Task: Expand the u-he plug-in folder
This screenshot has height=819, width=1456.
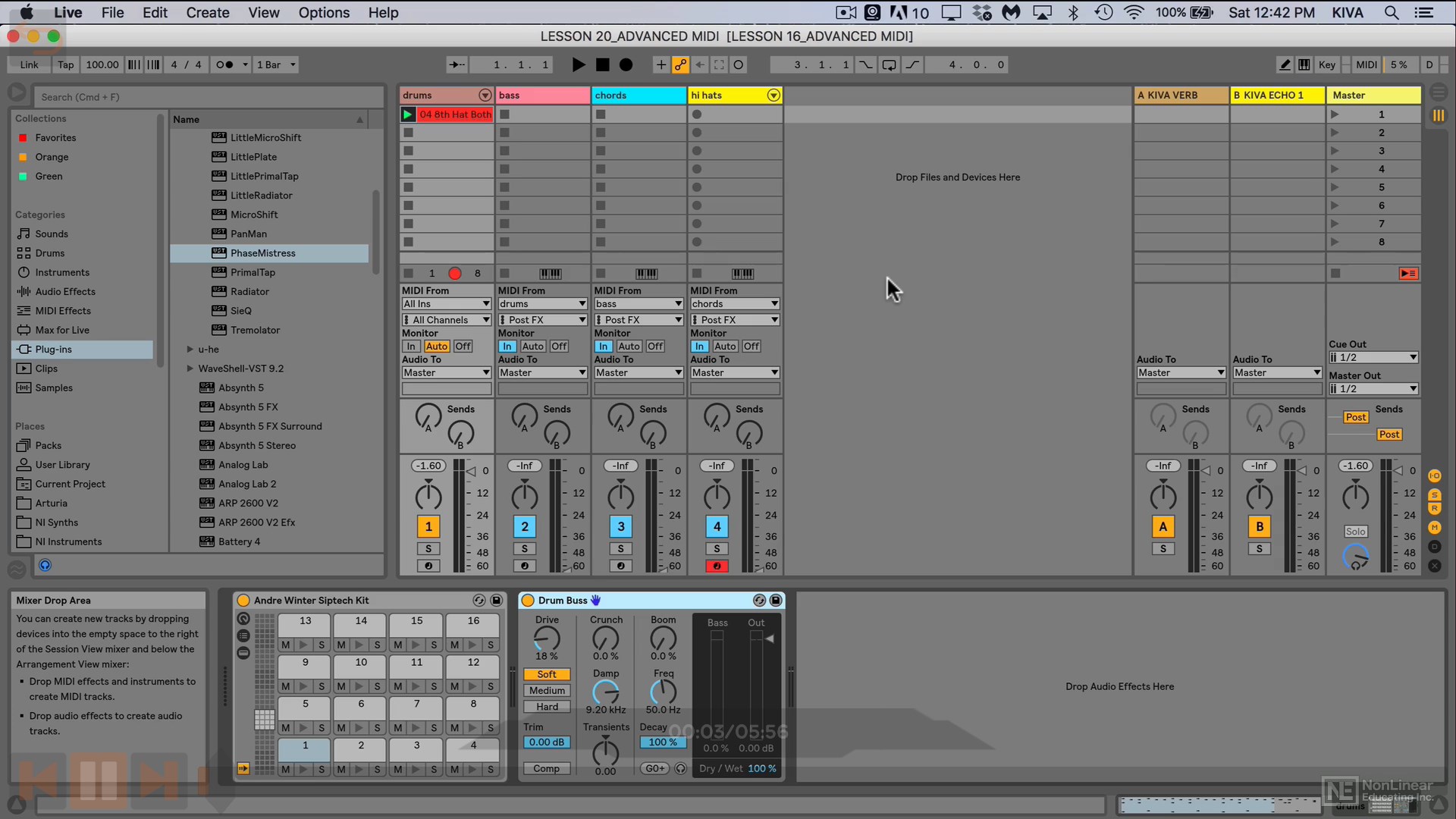Action: (190, 350)
